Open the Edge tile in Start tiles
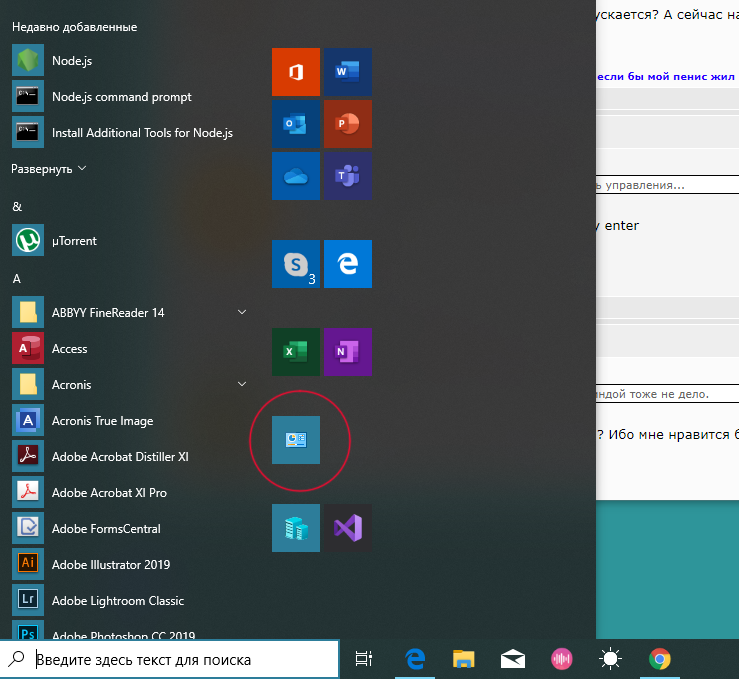 [x=348, y=264]
